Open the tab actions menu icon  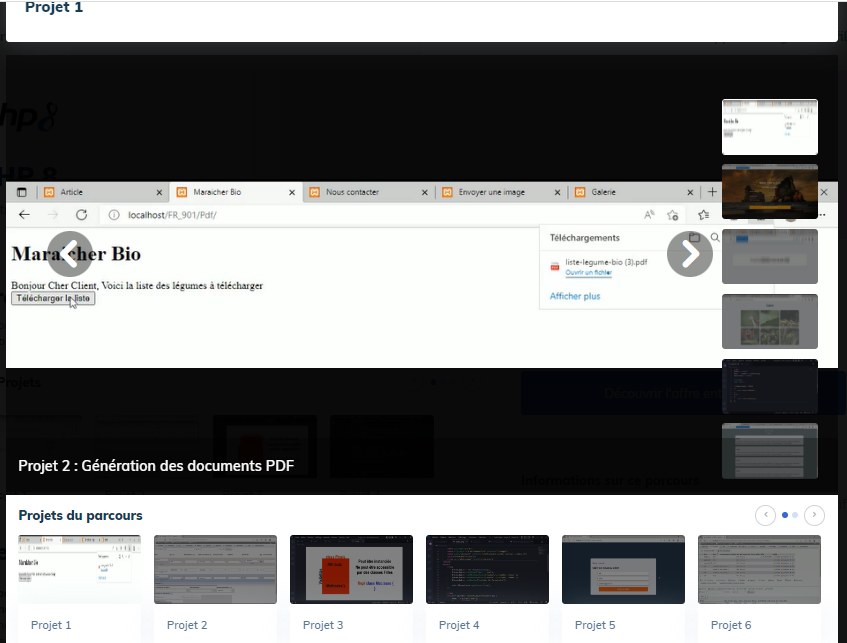coord(22,192)
